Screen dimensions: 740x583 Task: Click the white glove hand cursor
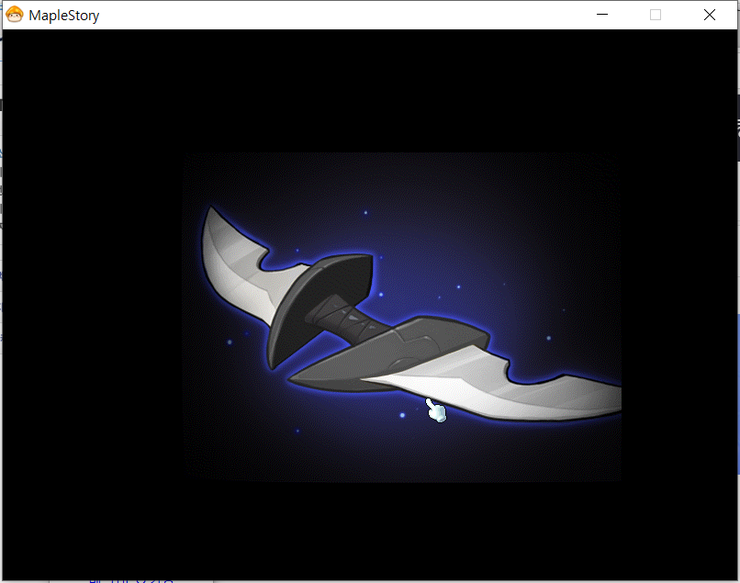pyautogui.click(x=436, y=410)
